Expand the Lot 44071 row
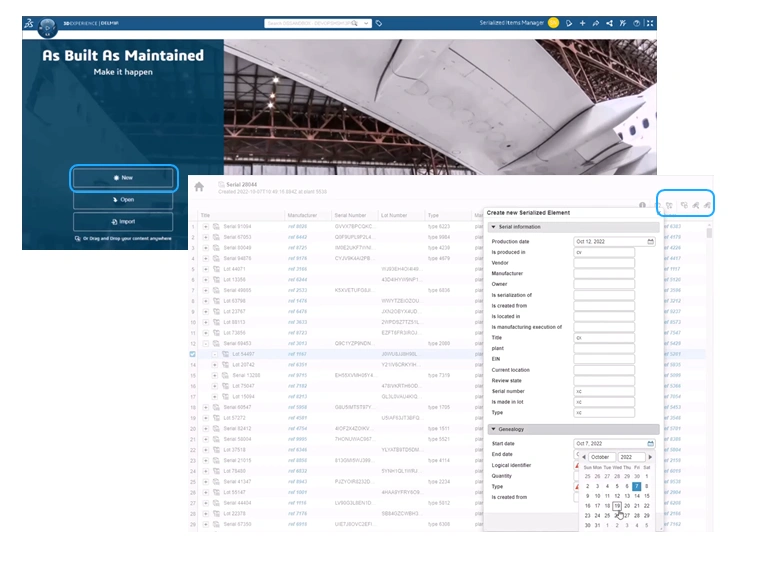This screenshot has width=760, height=578. [206, 269]
